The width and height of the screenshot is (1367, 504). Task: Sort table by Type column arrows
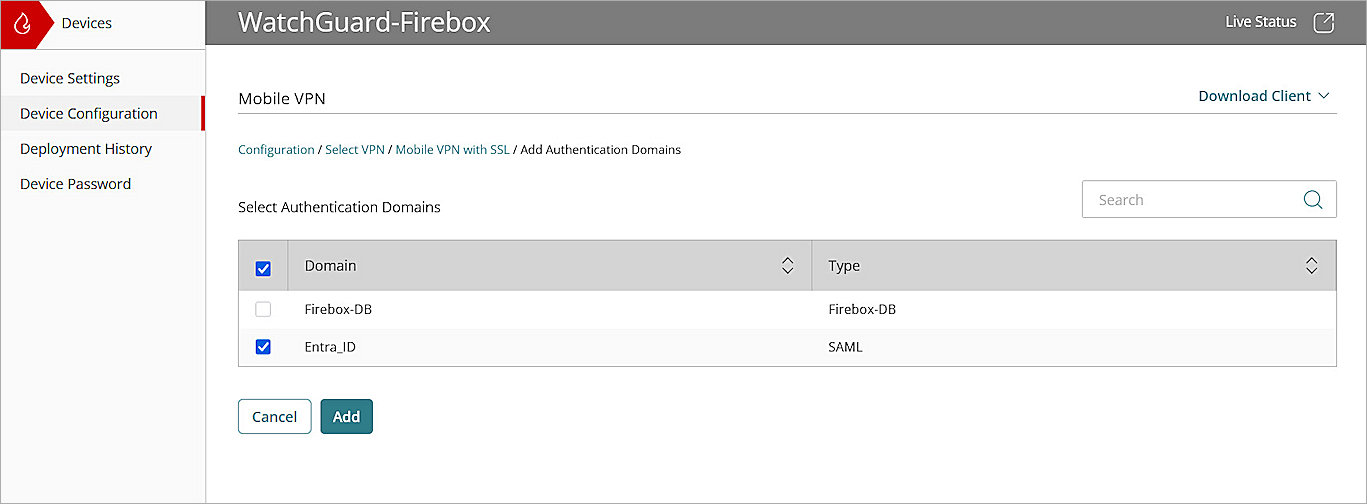click(1312, 266)
